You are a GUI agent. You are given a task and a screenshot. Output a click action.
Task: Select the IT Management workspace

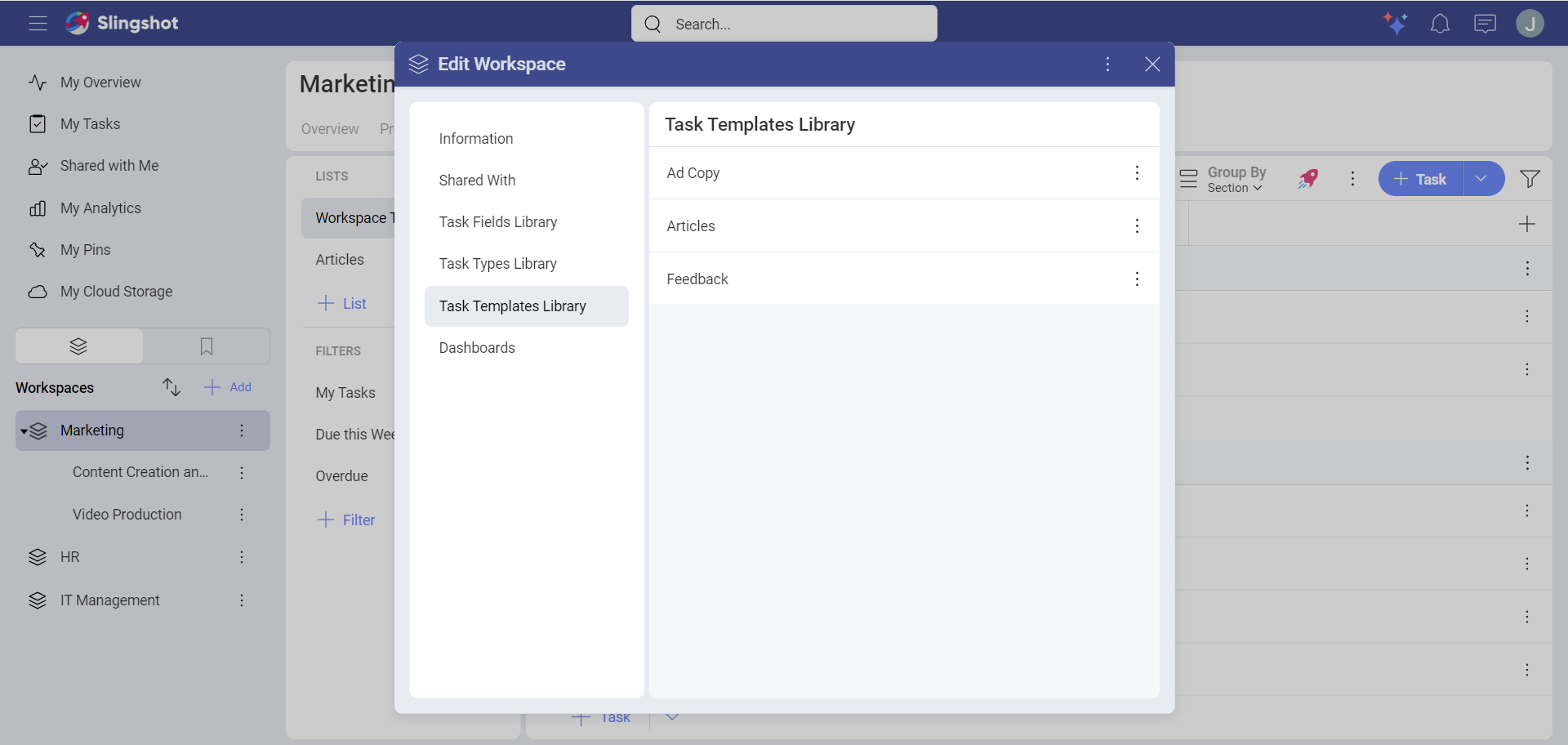(109, 600)
